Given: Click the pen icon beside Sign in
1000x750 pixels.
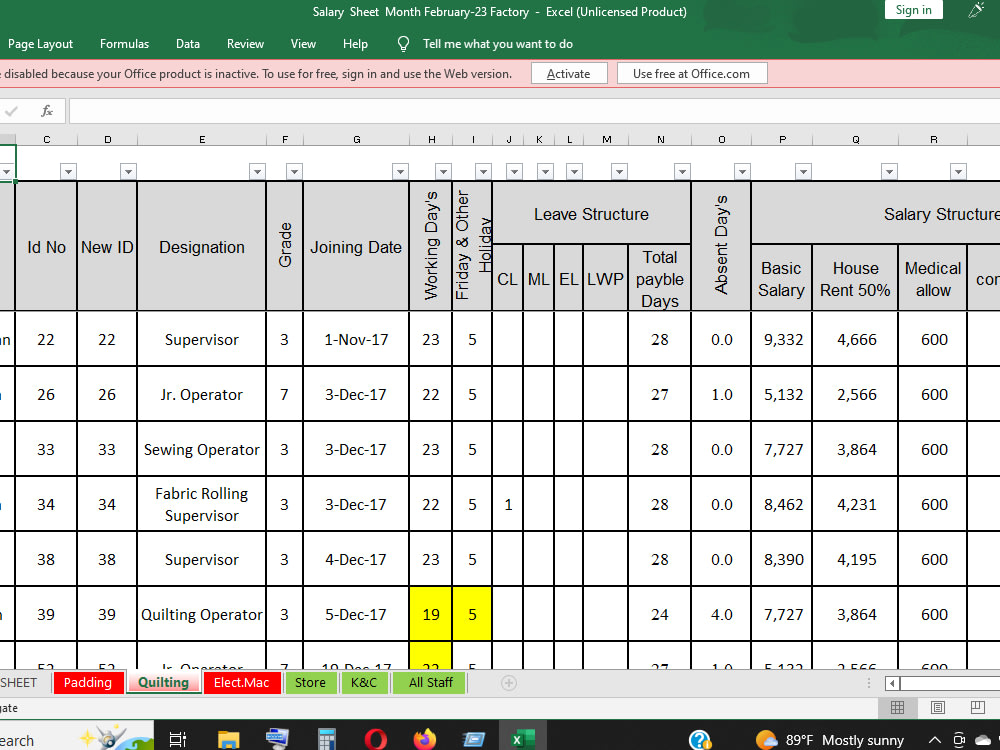Looking at the screenshot, I should coord(976,10).
